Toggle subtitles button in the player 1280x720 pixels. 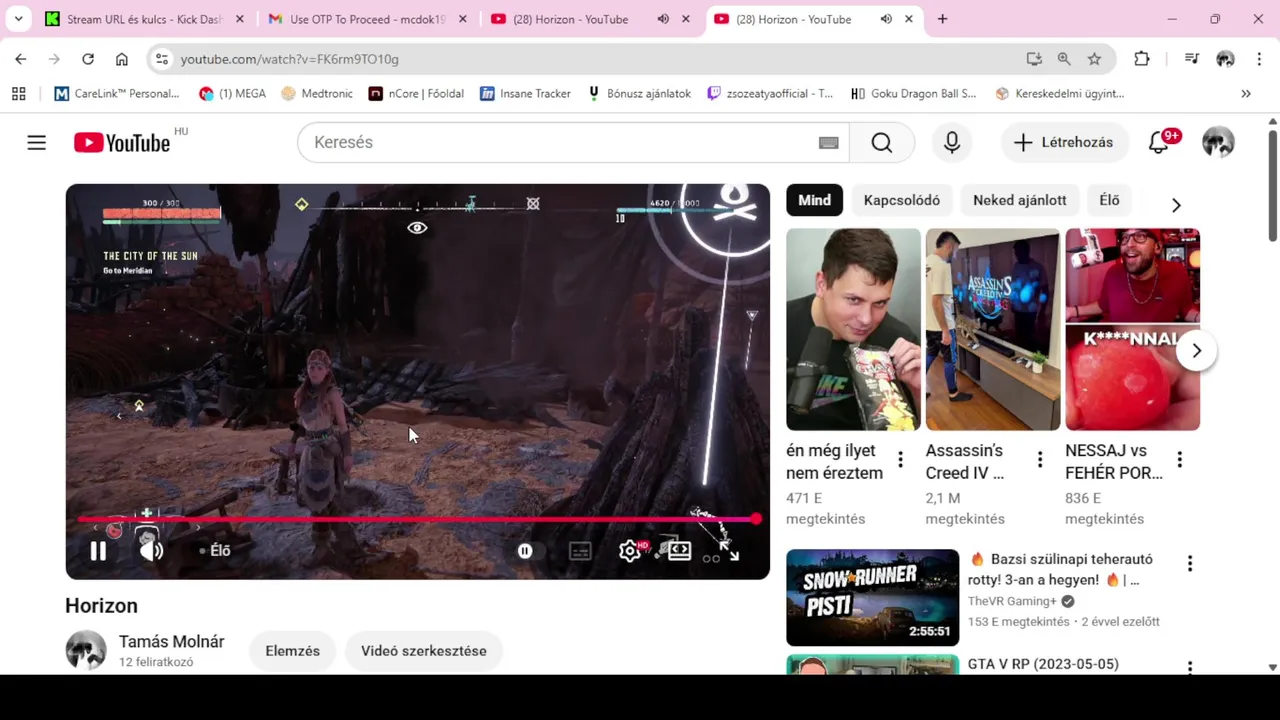click(x=580, y=551)
